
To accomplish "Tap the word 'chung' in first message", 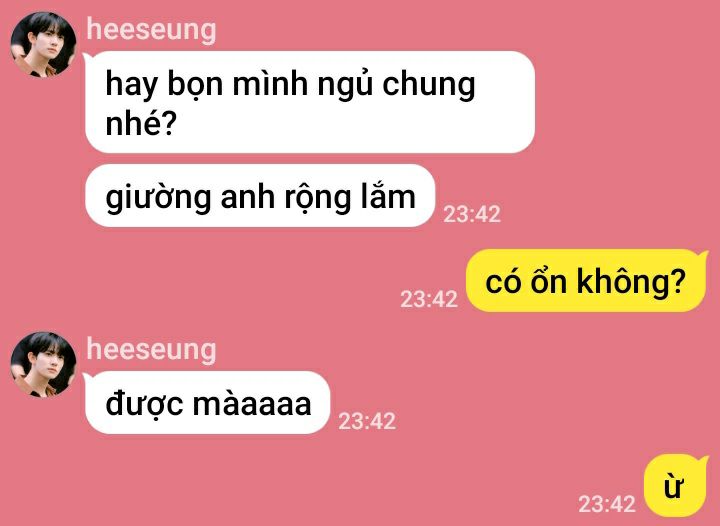I will click(429, 85).
